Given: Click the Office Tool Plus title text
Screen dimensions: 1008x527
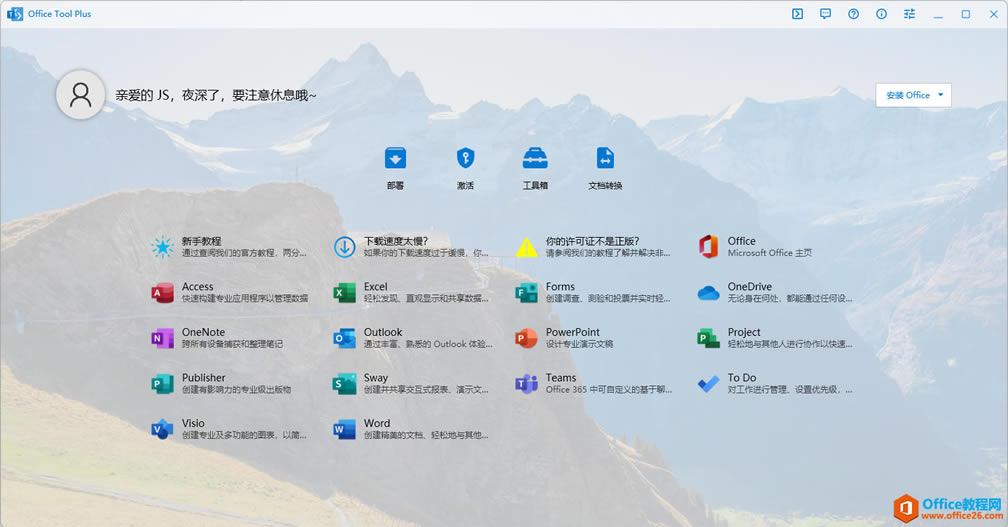Looking at the screenshot, I should [x=59, y=13].
